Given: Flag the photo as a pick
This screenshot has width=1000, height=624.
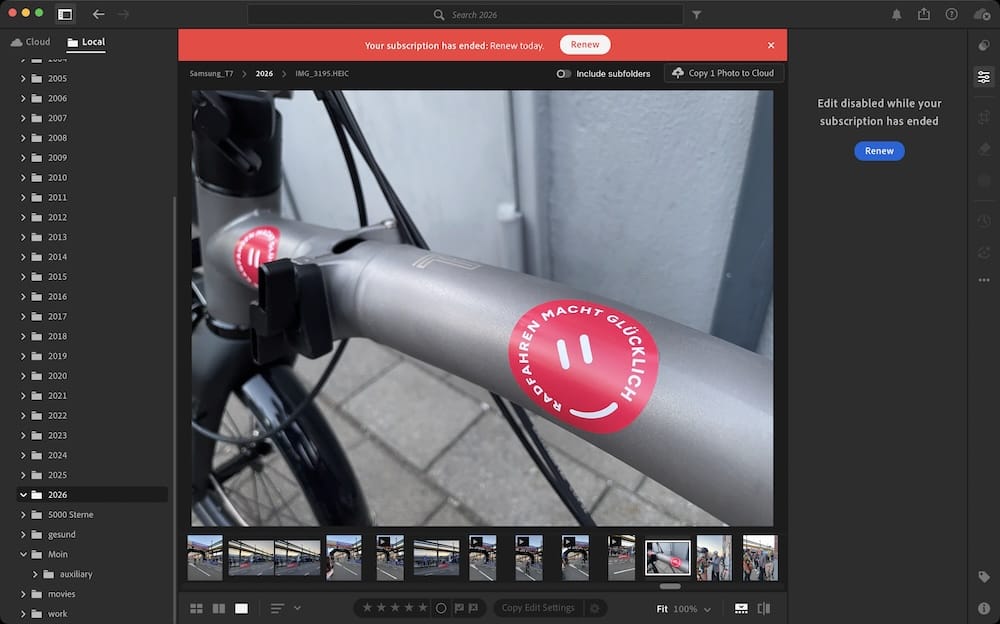Looking at the screenshot, I should pos(459,608).
